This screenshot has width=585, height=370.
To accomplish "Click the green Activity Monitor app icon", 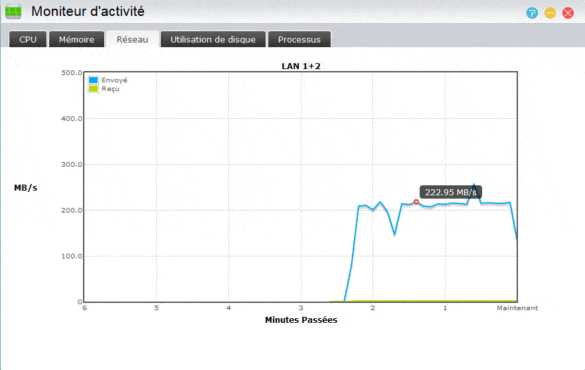I will pos(13,12).
